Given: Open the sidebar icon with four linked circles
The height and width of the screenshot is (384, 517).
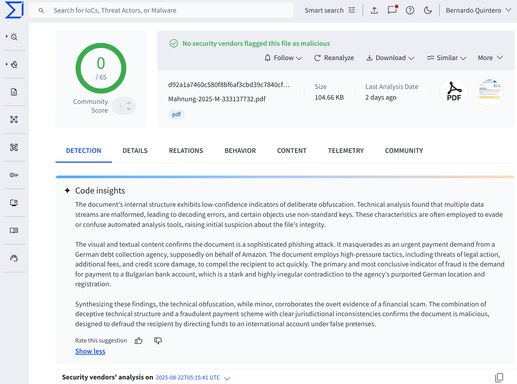Looking at the screenshot, I should (x=14, y=147).
